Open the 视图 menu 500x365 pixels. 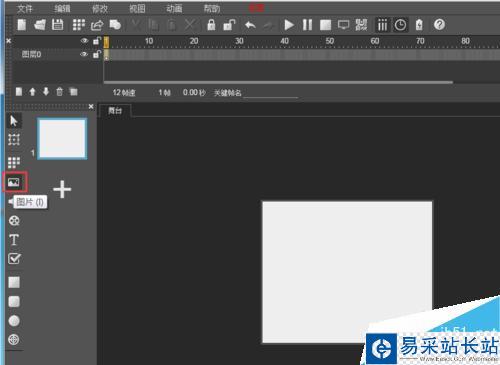pyautogui.click(x=137, y=8)
